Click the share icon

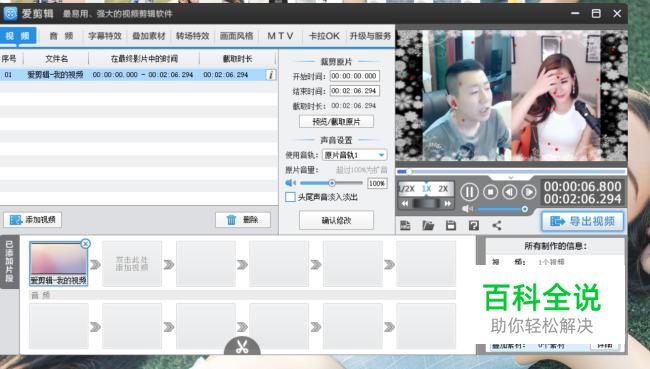497,225
